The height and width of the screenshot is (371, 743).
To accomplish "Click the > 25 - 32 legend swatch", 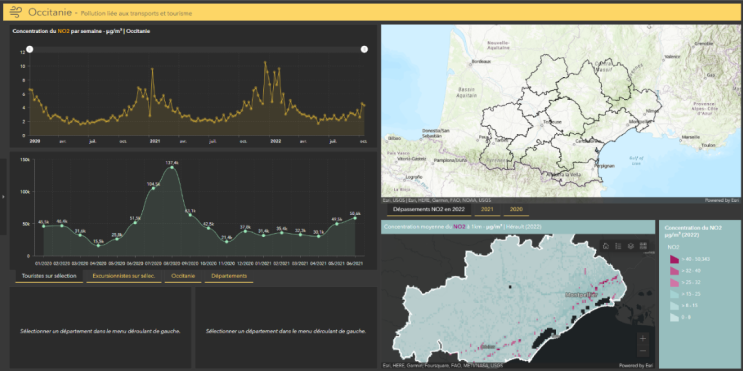I will coord(674,283).
